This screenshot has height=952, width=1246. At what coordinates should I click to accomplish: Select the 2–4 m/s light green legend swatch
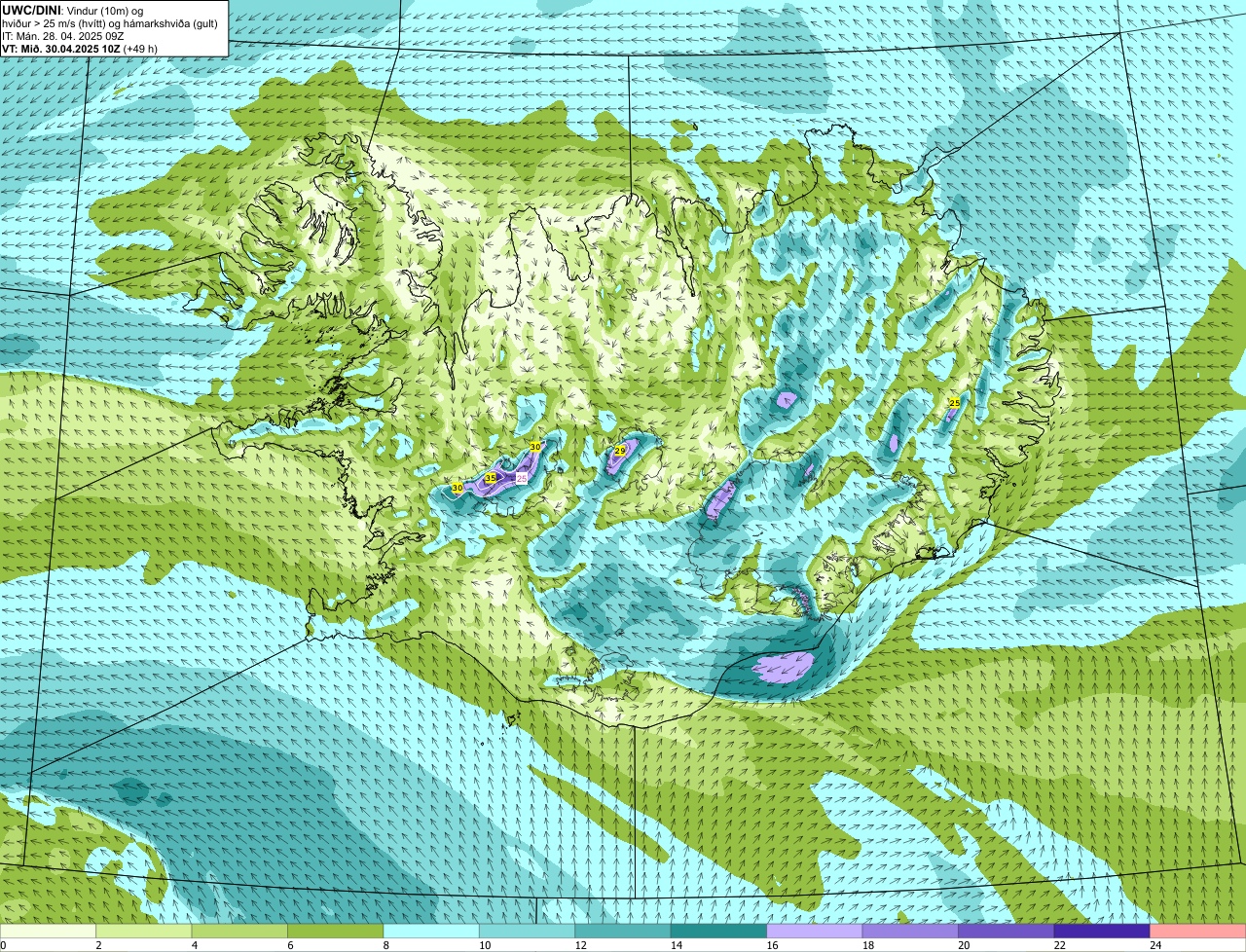144,932
